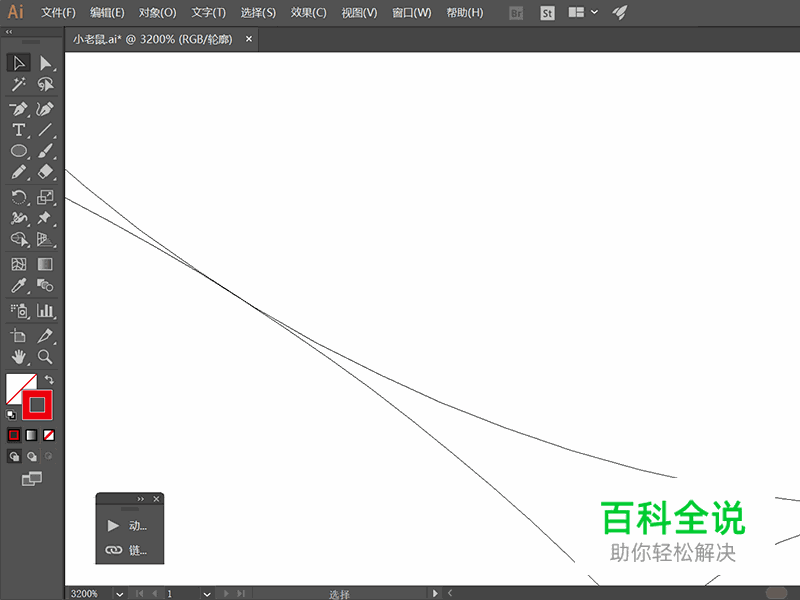Viewport: 800px width, 600px height.
Task: Click the GPU performance rocket icon
Action: tap(619, 12)
